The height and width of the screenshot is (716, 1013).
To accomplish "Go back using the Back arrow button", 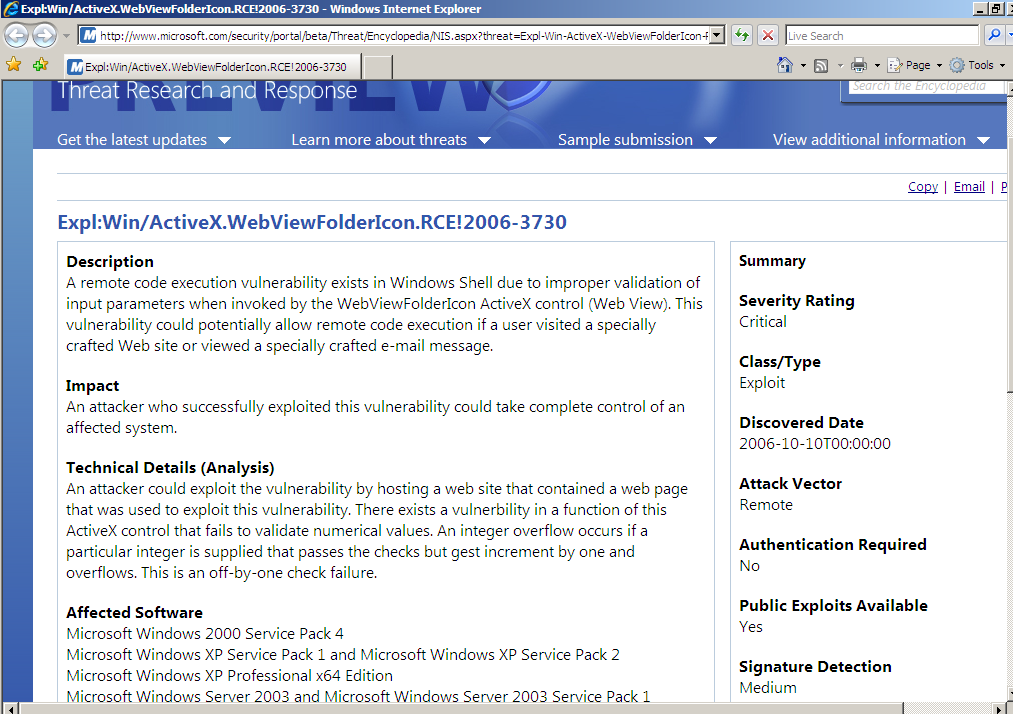I will (17, 35).
